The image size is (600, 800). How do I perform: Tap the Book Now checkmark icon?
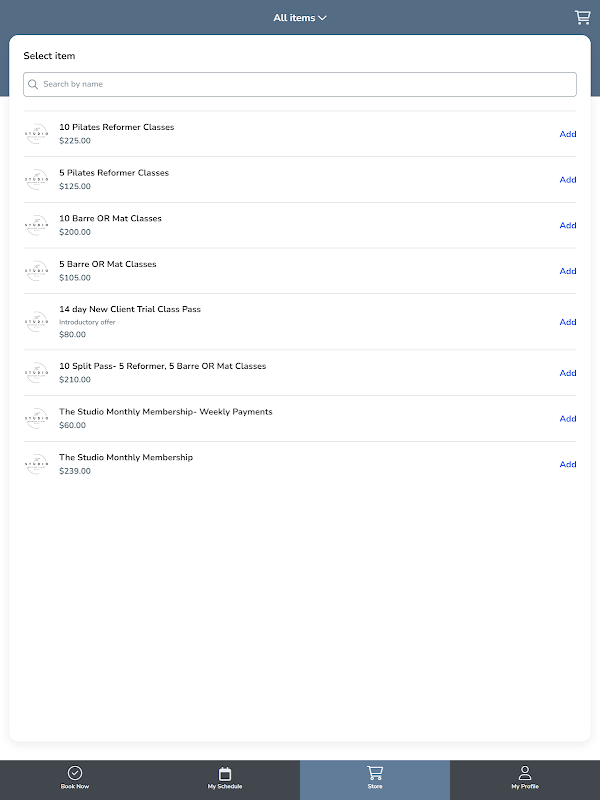[x=75, y=773]
